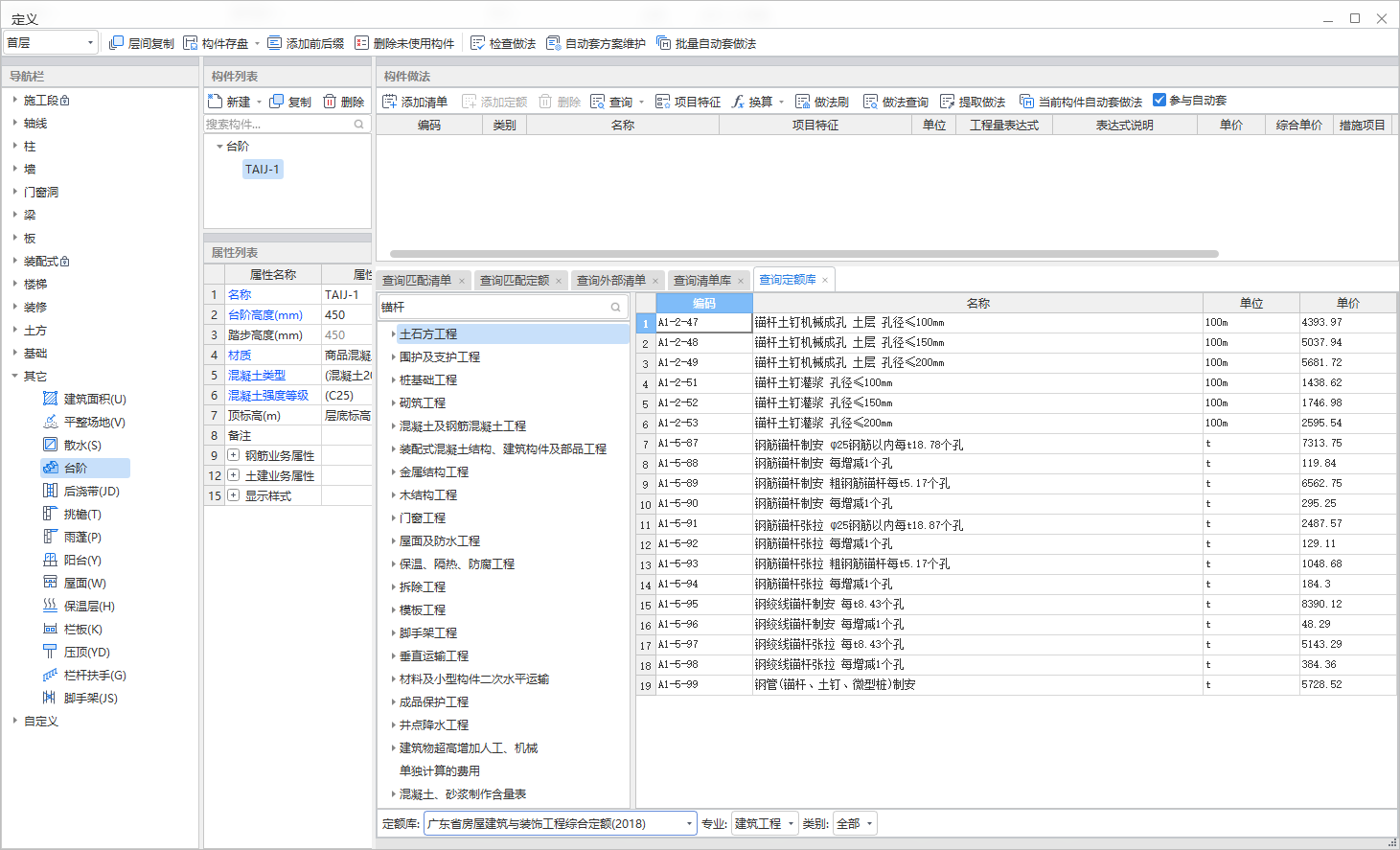This screenshot has width=1400, height=850.
Task: Click the 删除未使用构件 icon
Action: (x=361, y=43)
